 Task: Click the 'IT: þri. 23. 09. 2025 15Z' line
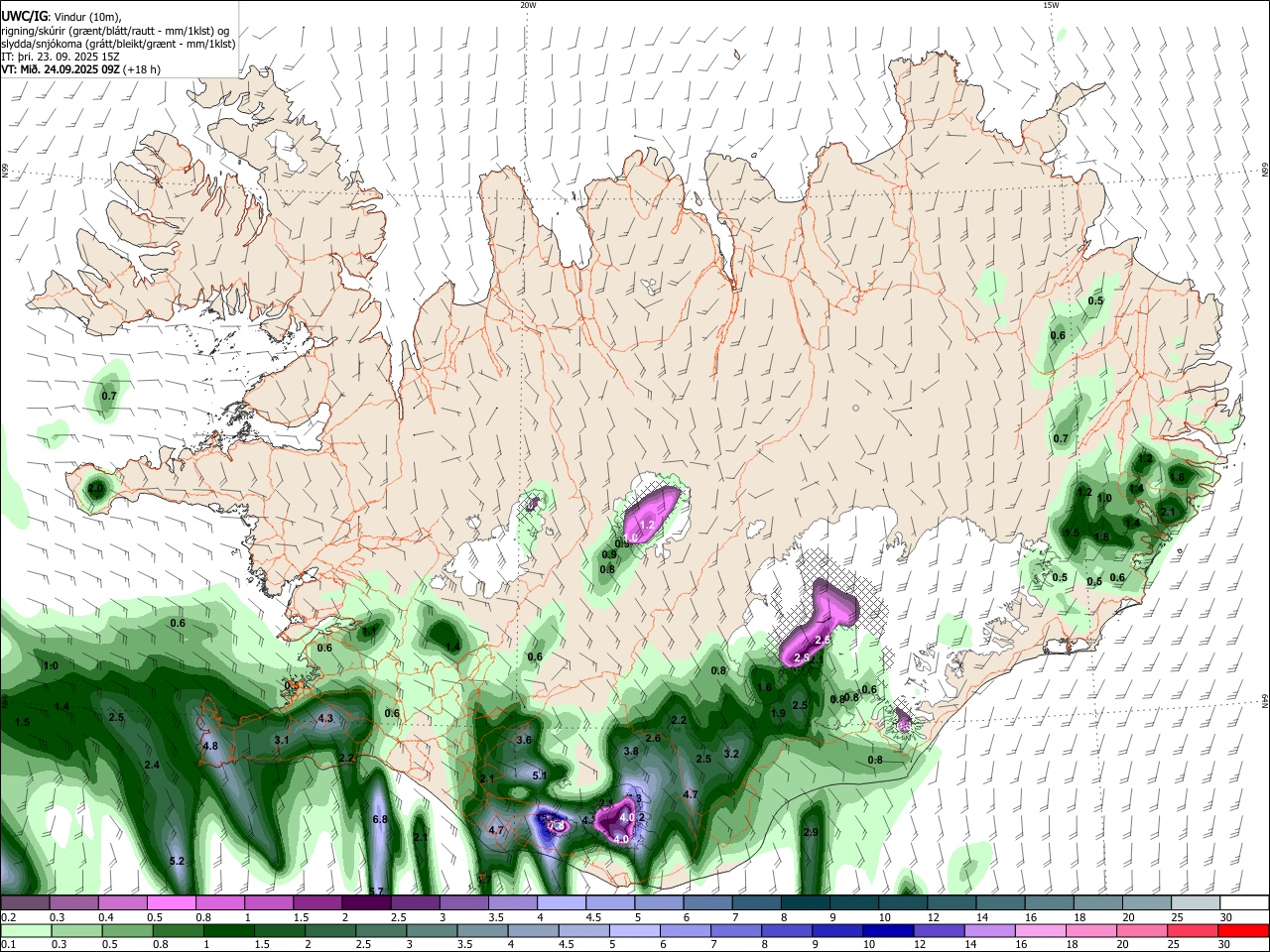click(60, 57)
